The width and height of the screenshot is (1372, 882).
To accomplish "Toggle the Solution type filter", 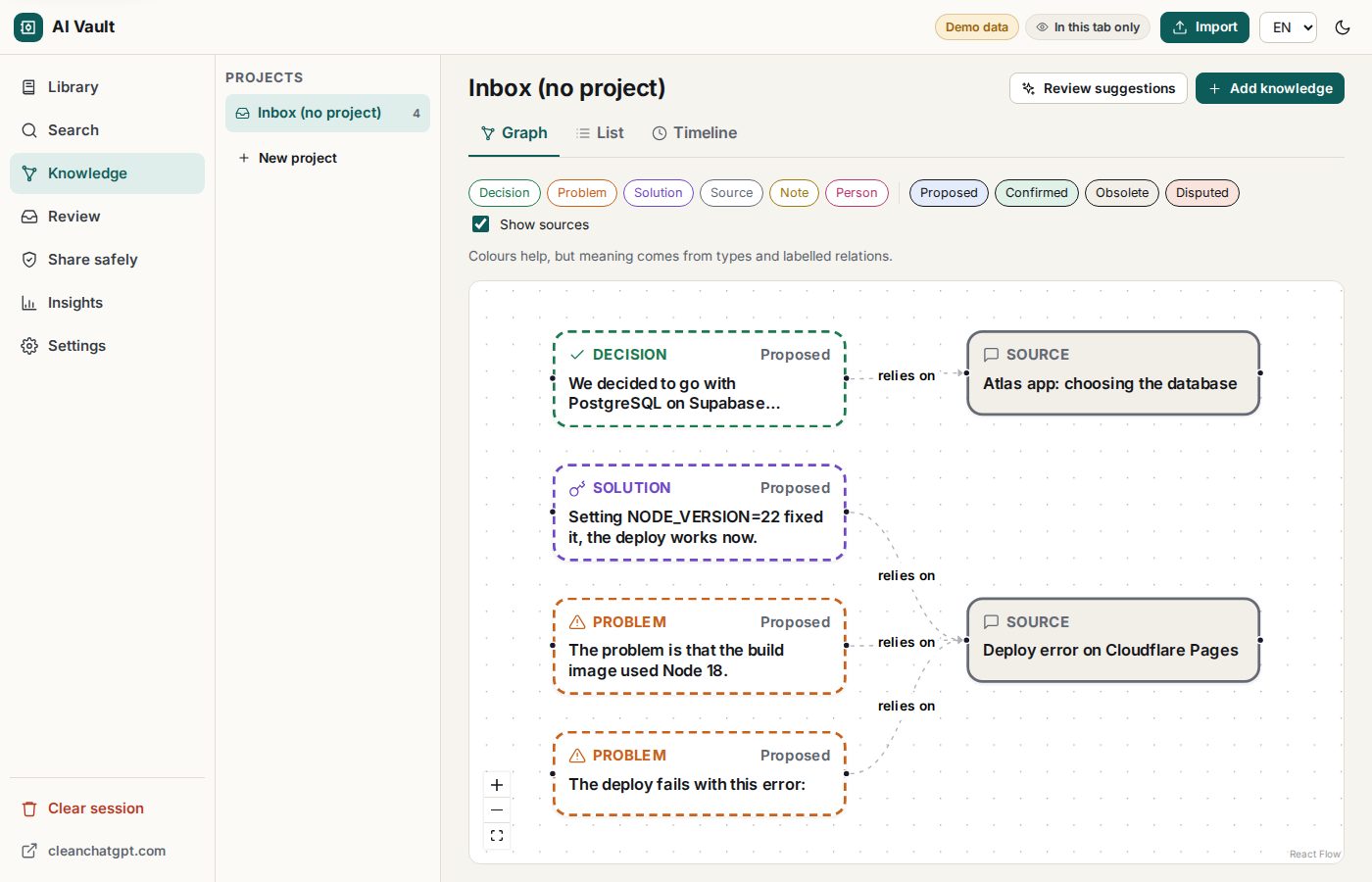I will tap(659, 193).
